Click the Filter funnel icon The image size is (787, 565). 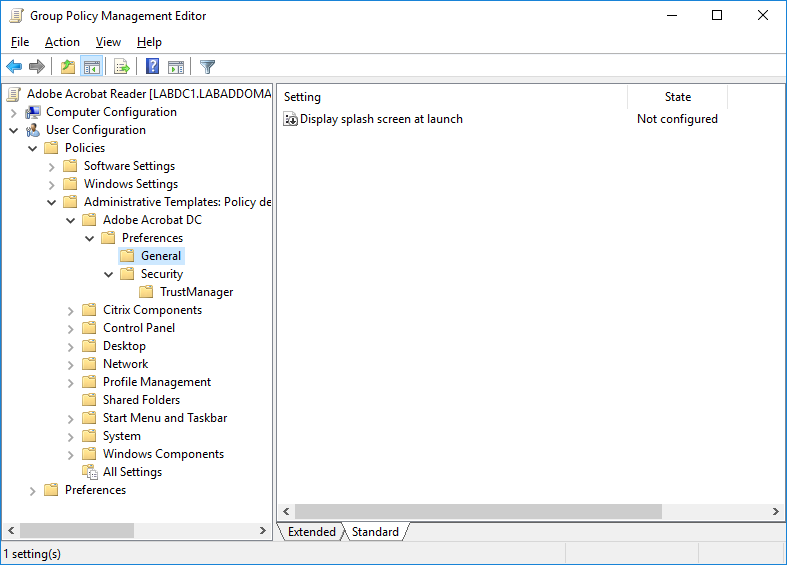(207, 67)
